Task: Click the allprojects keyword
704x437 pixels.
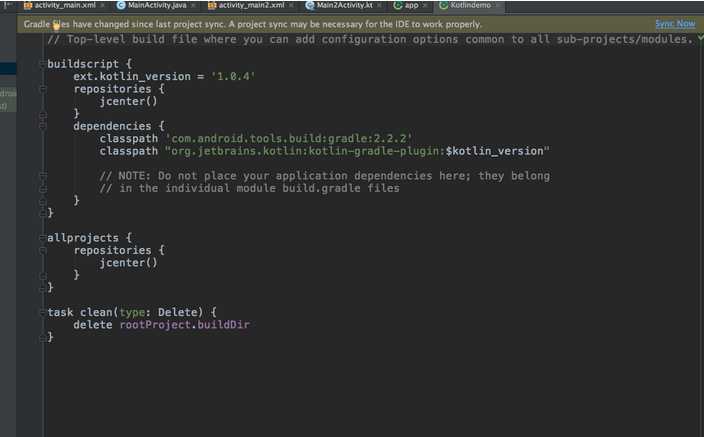Action: point(83,238)
